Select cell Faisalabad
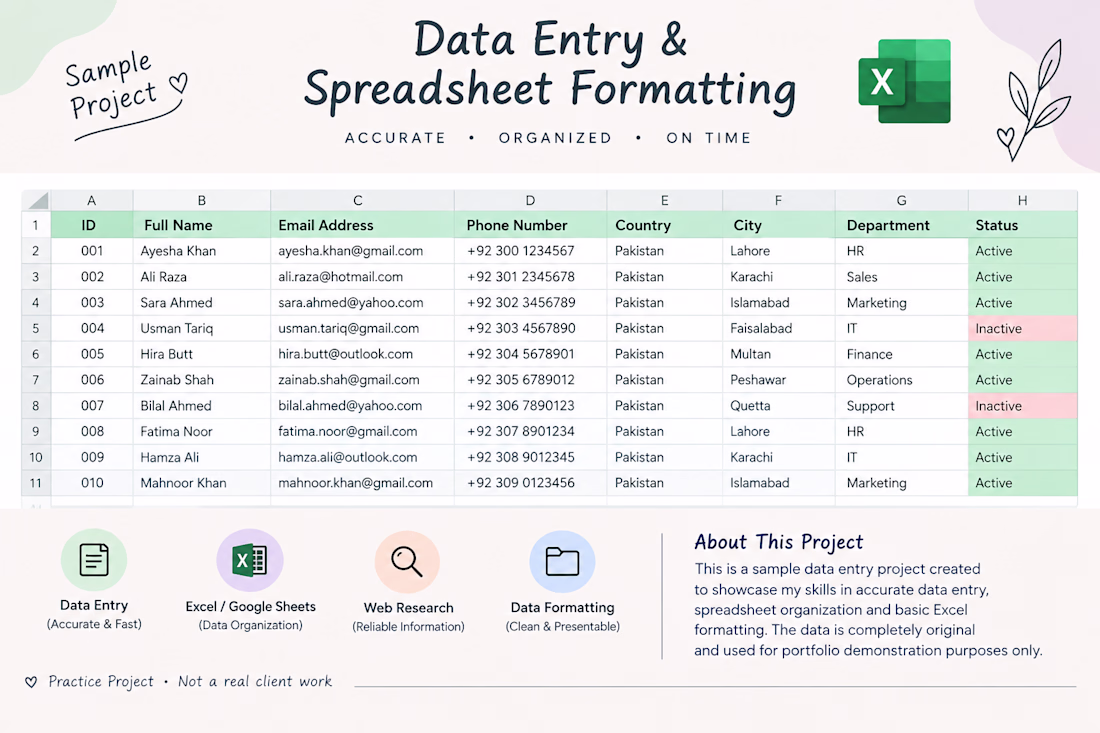This screenshot has height=733, width=1100. (779, 328)
